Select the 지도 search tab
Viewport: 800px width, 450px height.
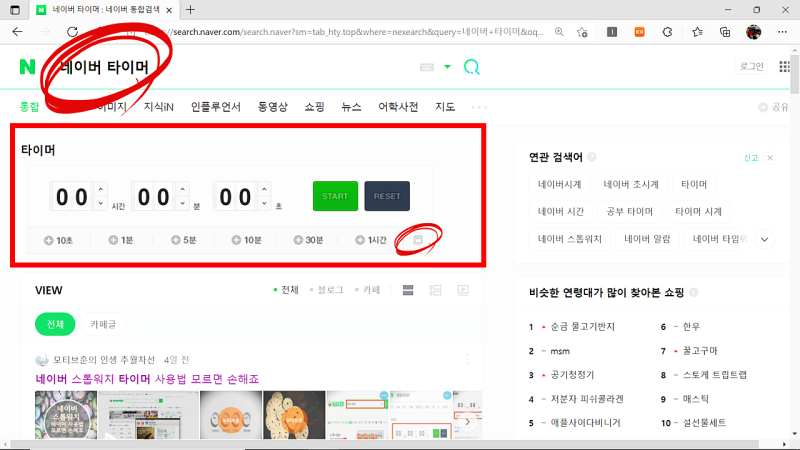coord(445,107)
